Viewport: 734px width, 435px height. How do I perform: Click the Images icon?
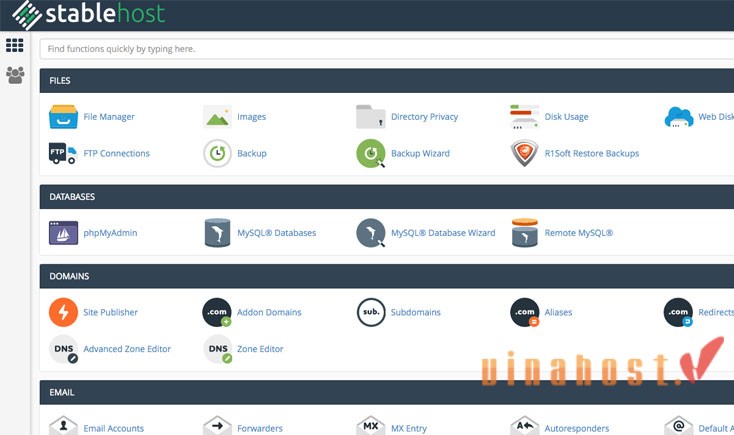click(x=217, y=117)
